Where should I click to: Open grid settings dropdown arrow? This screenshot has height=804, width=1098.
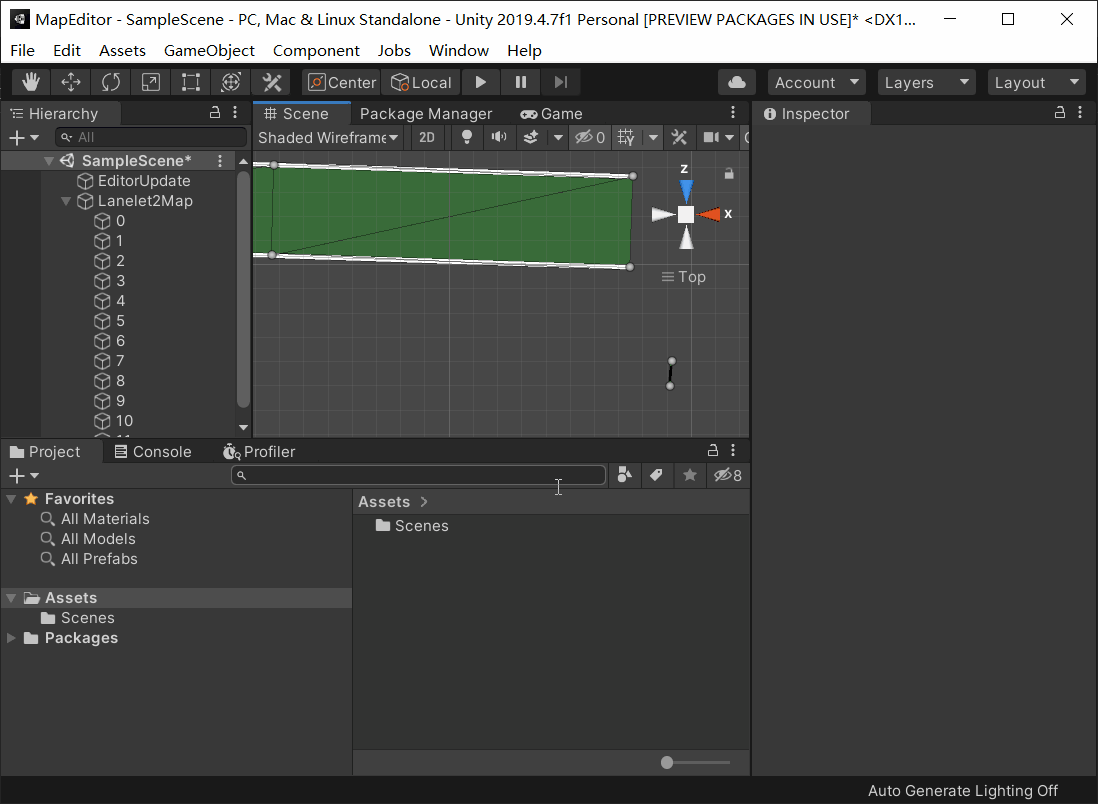[x=653, y=137]
